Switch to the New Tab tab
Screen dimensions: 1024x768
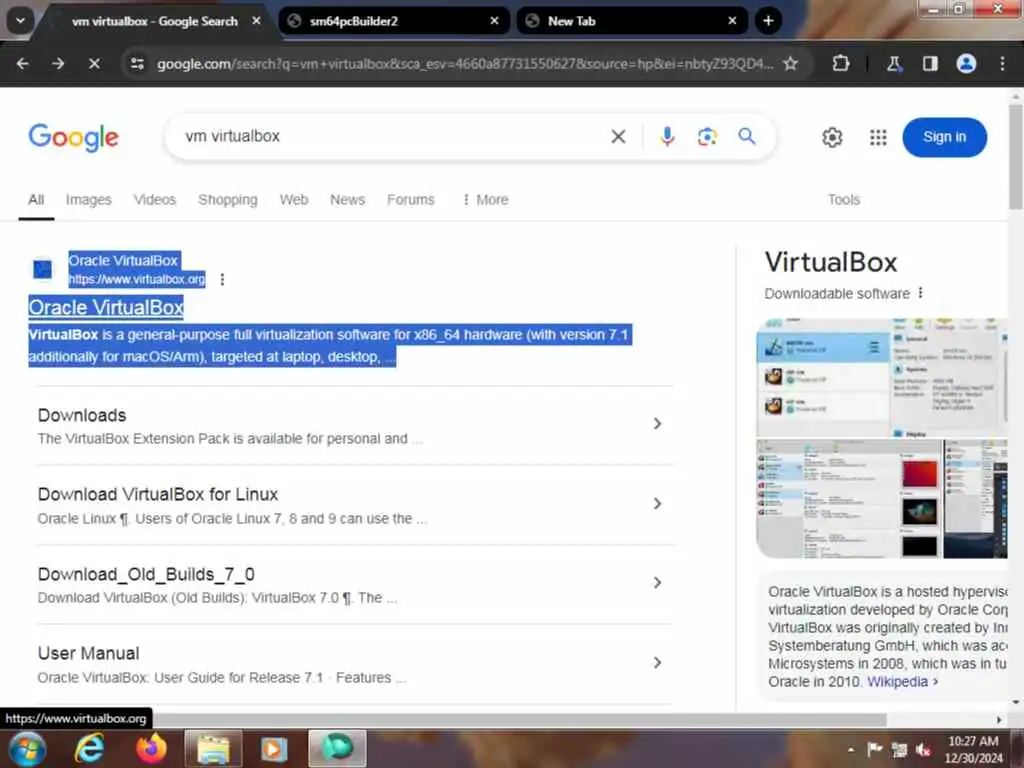[x=630, y=21]
